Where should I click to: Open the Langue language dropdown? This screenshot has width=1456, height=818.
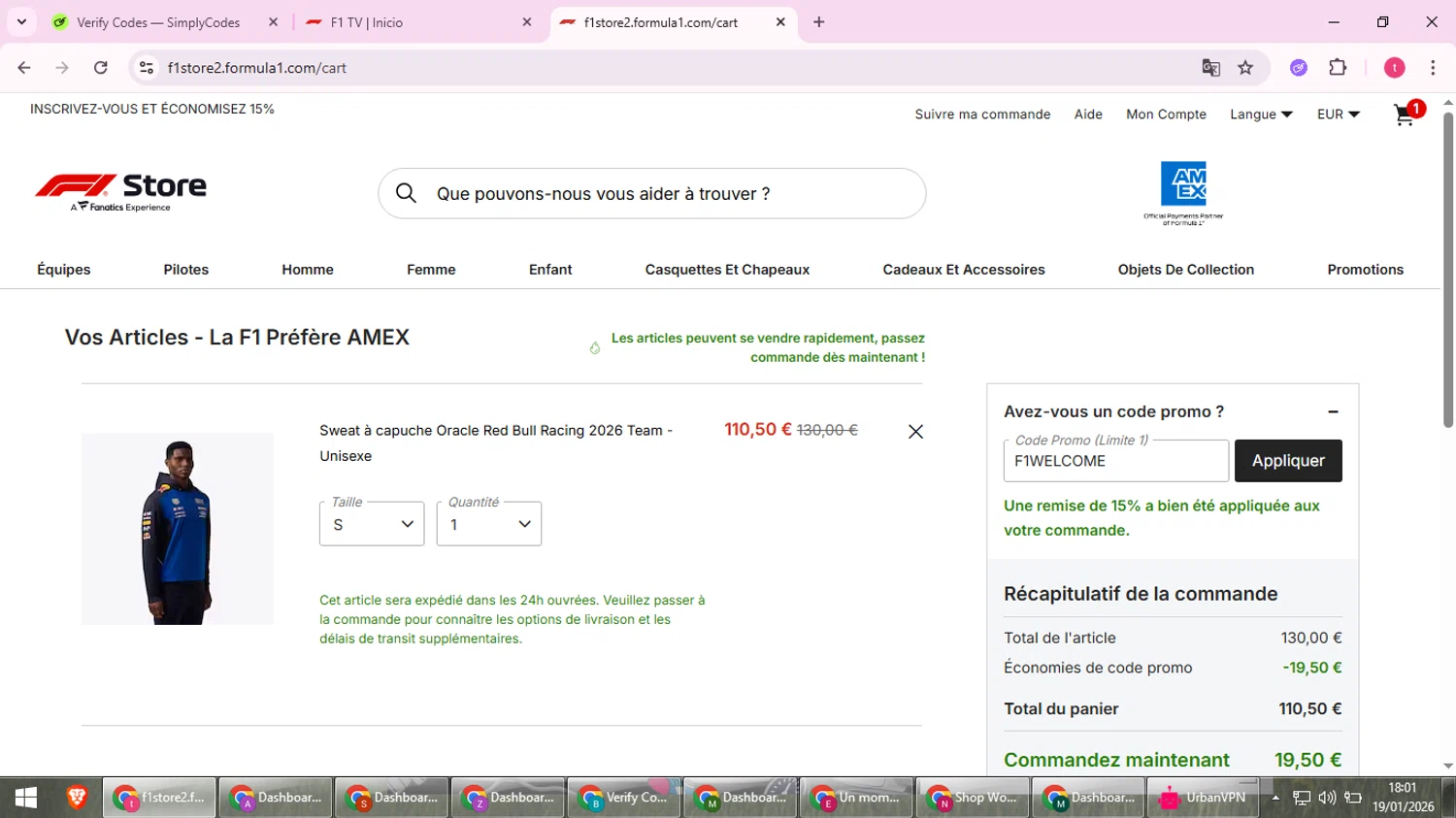[1261, 115]
